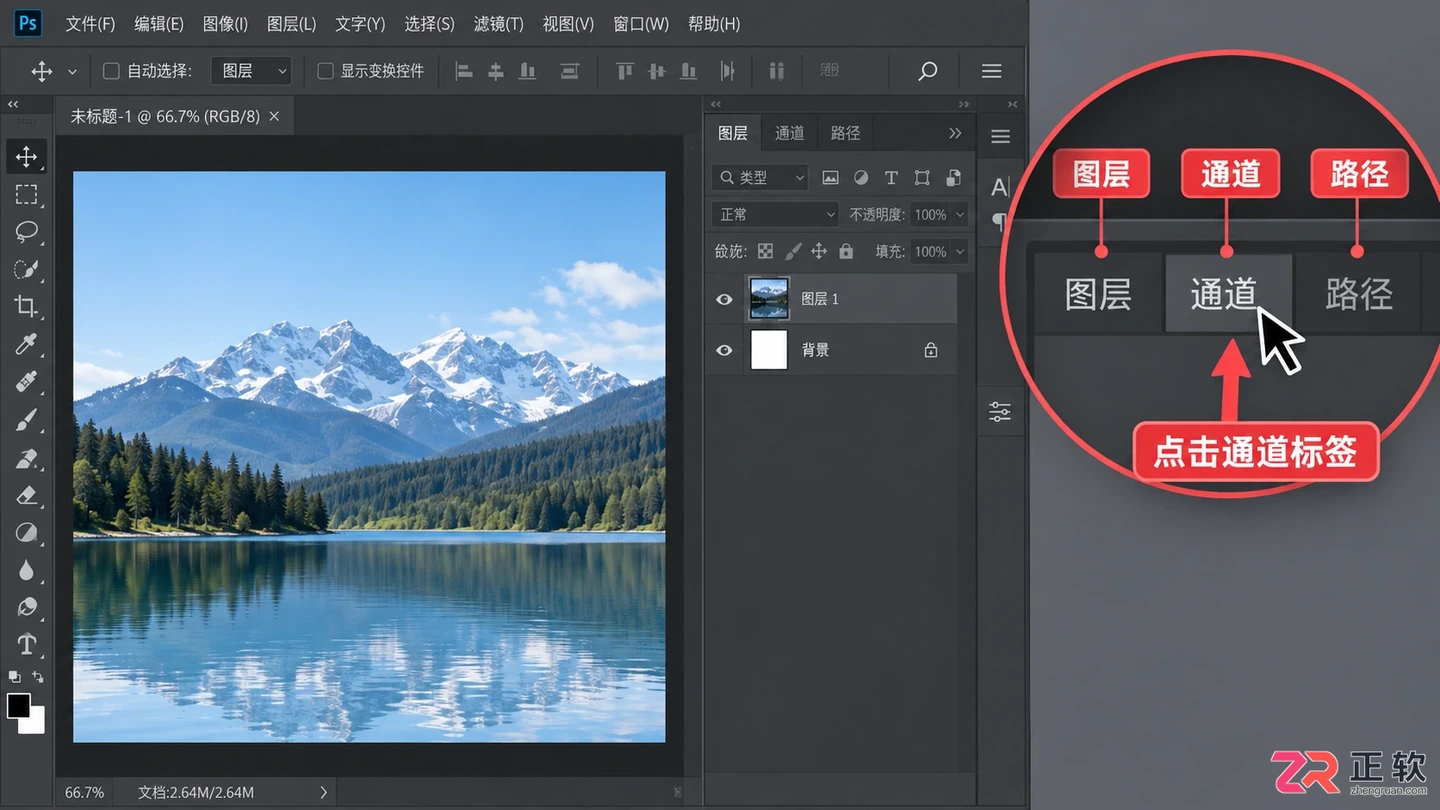
Task: Open the 填充 100% dropdown
Action: [x=940, y=251]
